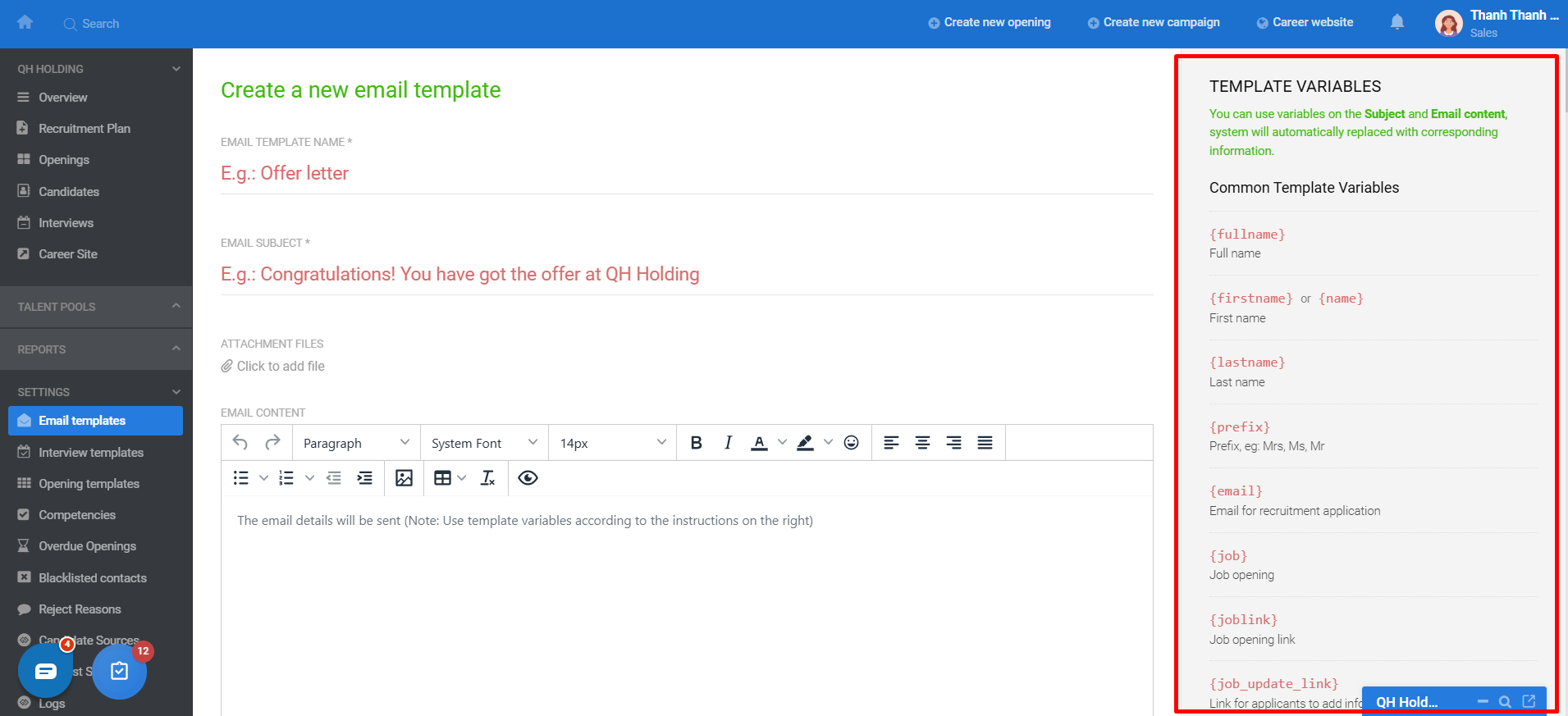Screen dimensions: 1568x716
Task: Insert a numbered list
Action: coord(286,478)
